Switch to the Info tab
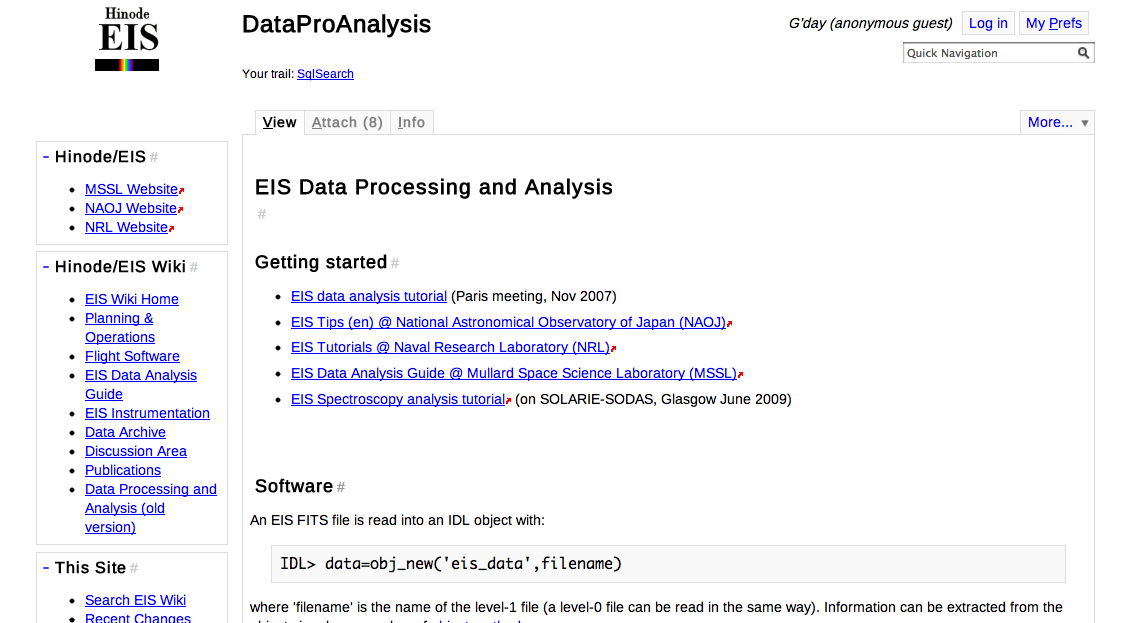This screenshot has width=1125, height=623. [x=411, y=122]
